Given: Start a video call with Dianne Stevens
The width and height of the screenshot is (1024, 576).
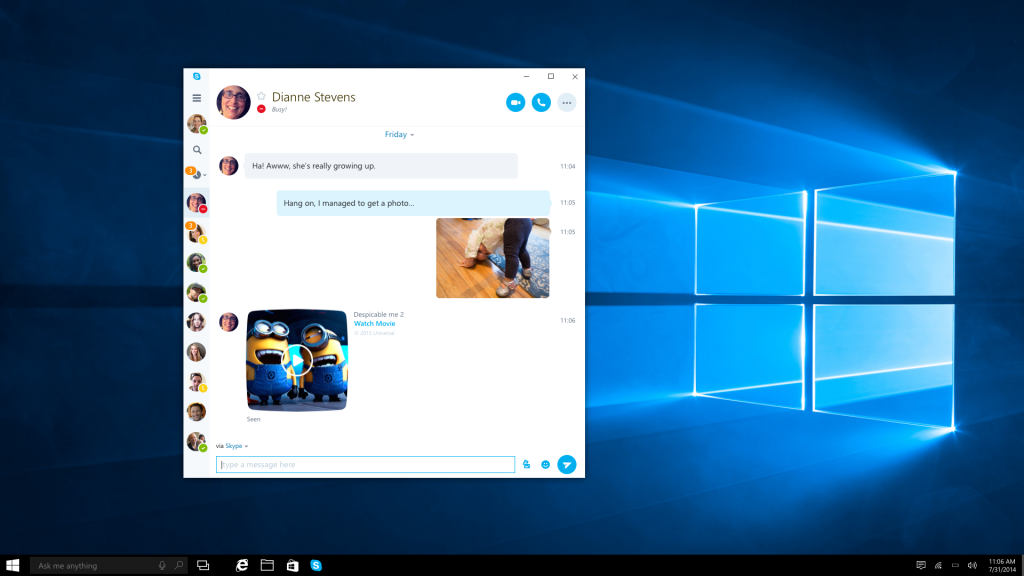Looking at the screenshot, I should [515, 102].
